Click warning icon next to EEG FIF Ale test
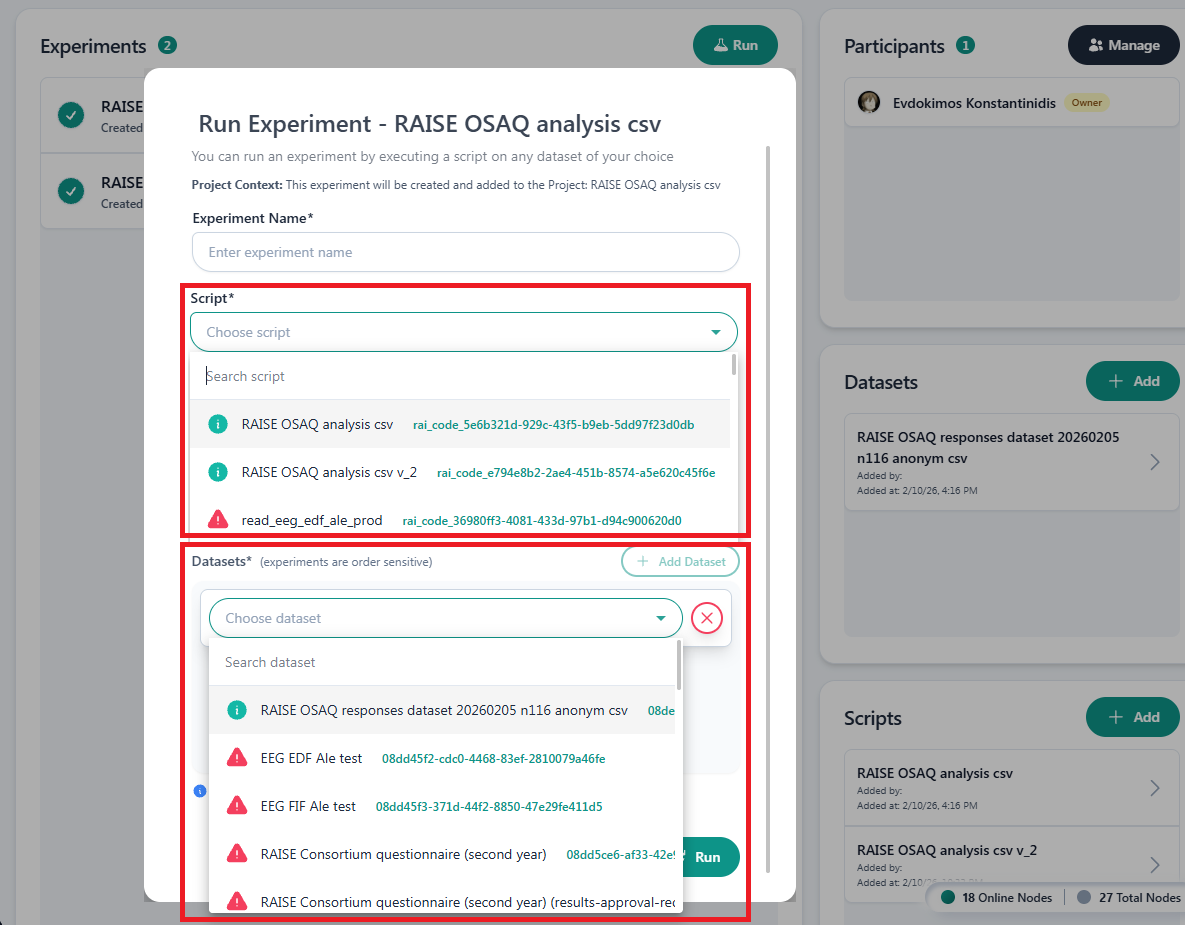Screen dimensions: 1185x925 click(x=236, y=806)
